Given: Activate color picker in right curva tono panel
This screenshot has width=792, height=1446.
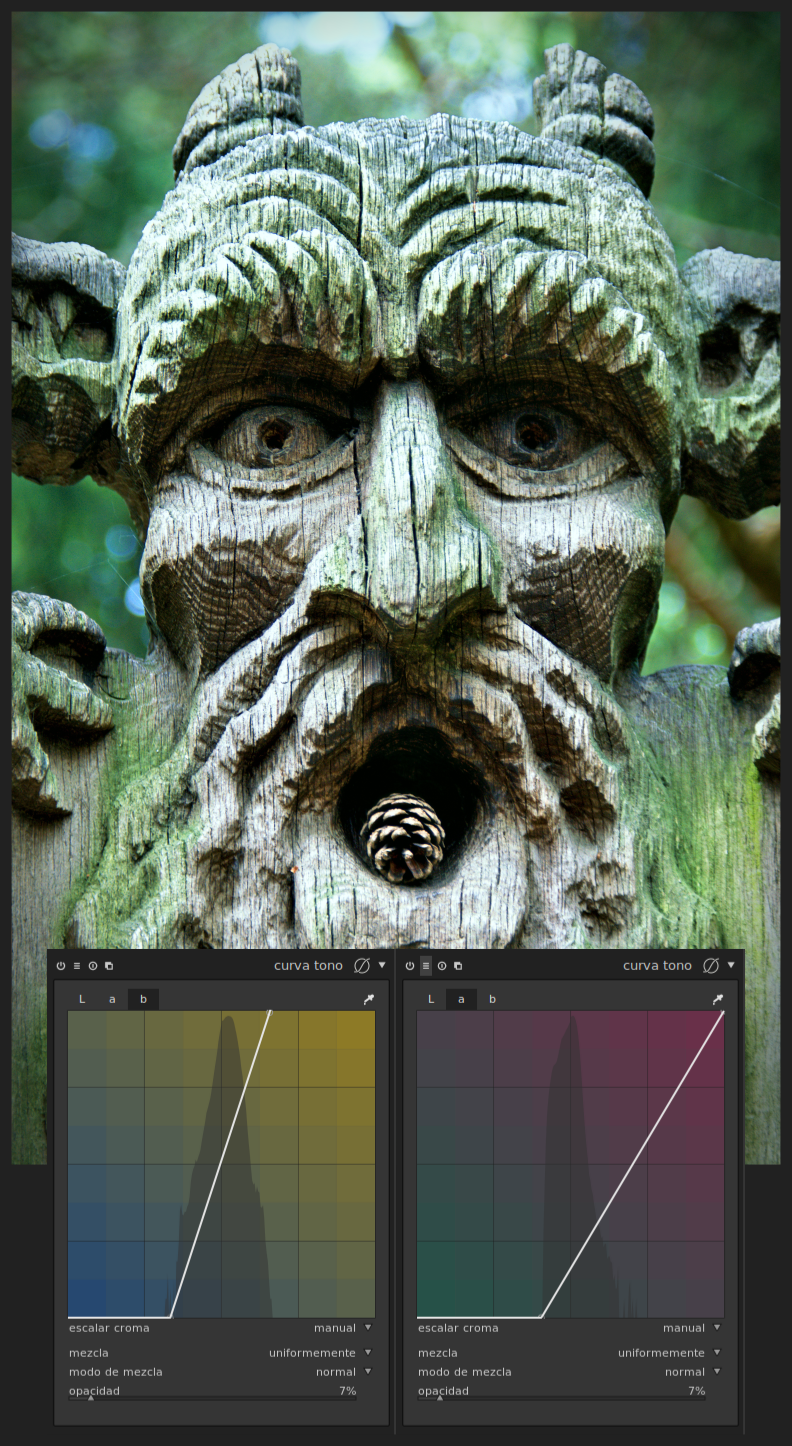Looking at the screenshot, I should point(717,999).
